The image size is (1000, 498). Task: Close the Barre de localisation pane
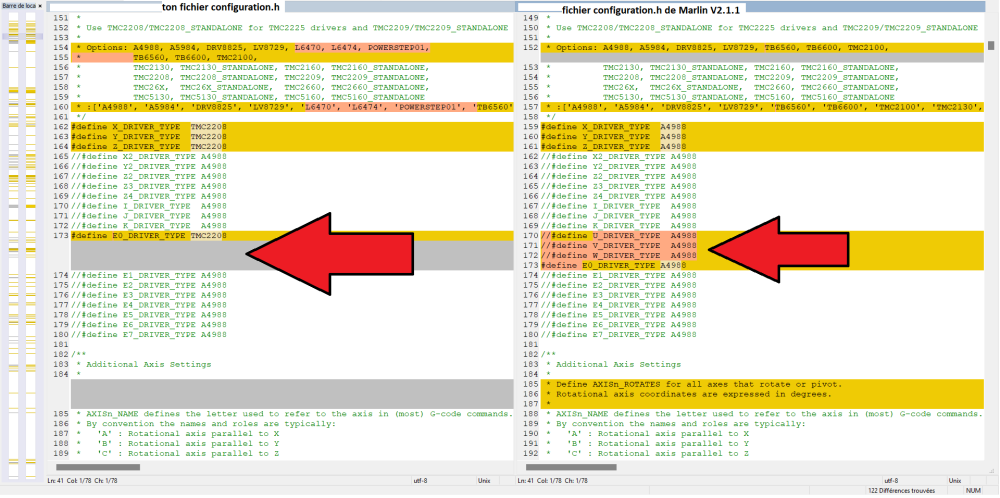tap(40, 5)
